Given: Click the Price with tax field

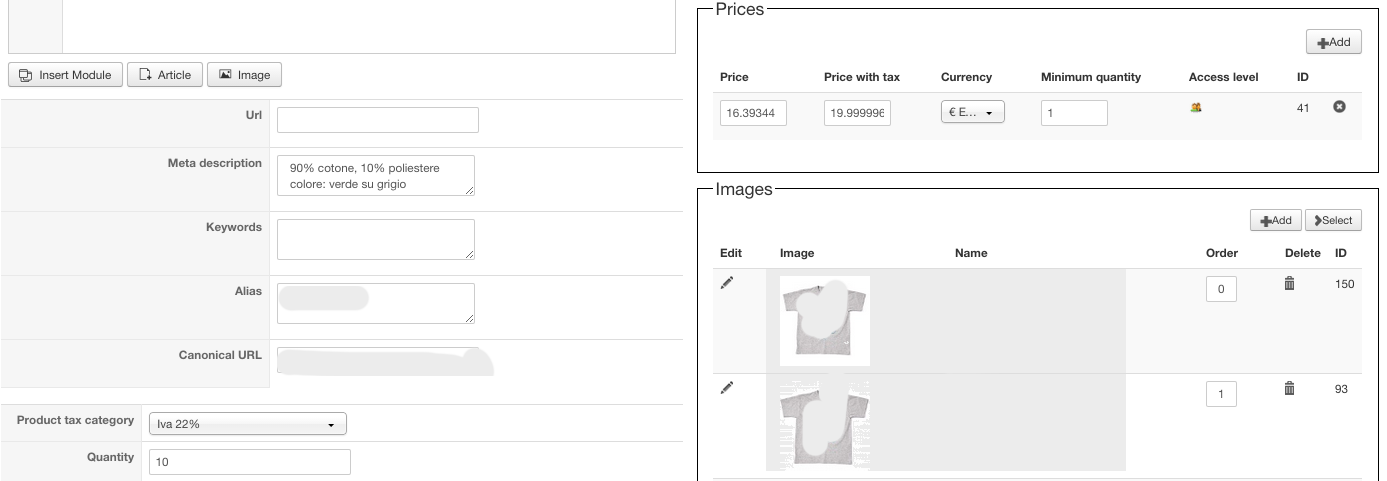Looking at the screenshot, I should click(857, 113).
